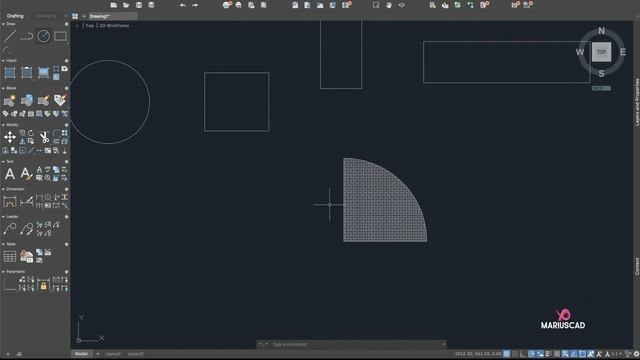640x360 pixels.
Task: Select the Polyline tool in Draw panel
Action: (x=27, y=36)
